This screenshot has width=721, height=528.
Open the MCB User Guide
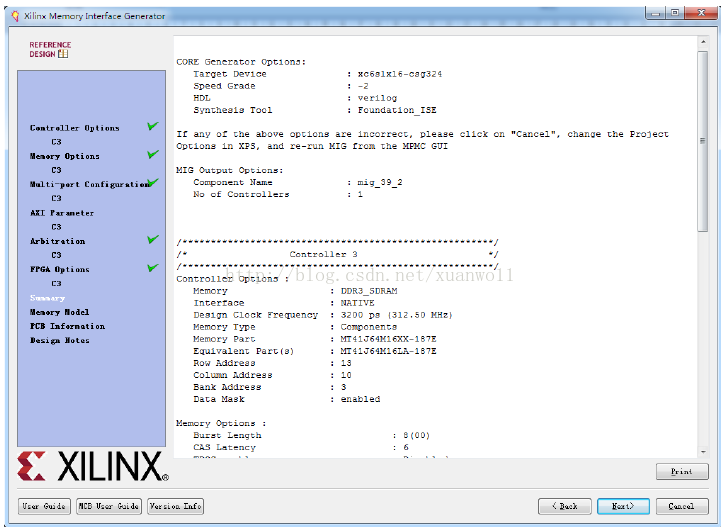(x=109, y=506)
